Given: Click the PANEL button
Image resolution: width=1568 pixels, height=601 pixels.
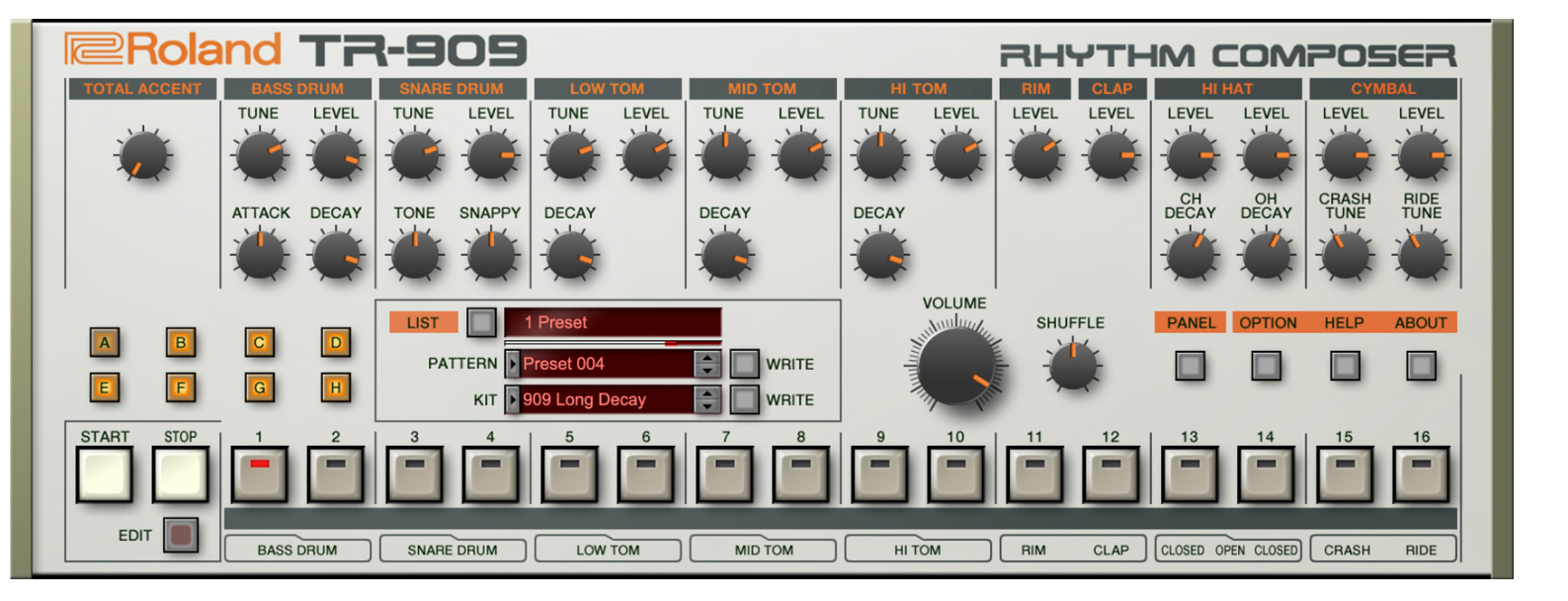Looking at the screenshot, I should click(x=1191, y=366).
